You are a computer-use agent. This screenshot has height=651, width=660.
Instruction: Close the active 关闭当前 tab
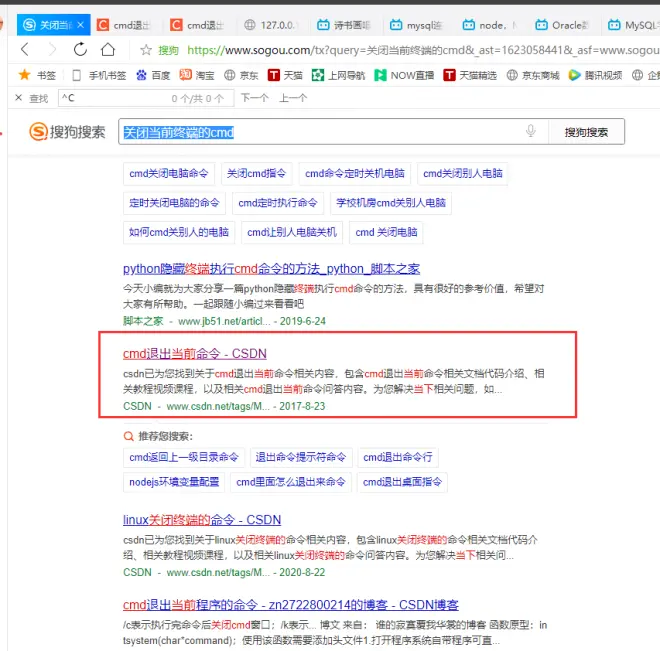[80, 25]
